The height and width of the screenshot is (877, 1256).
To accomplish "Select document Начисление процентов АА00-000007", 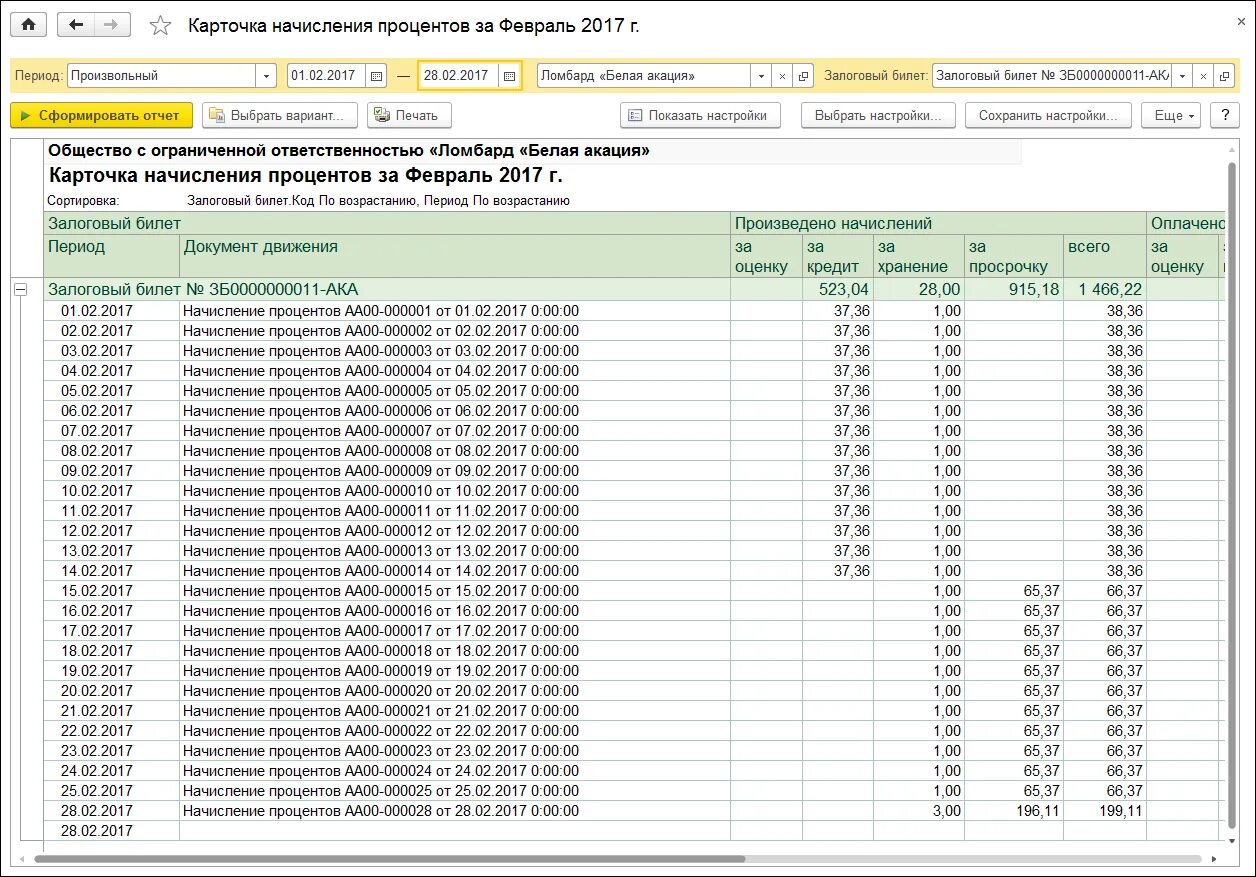I will 455,431.
